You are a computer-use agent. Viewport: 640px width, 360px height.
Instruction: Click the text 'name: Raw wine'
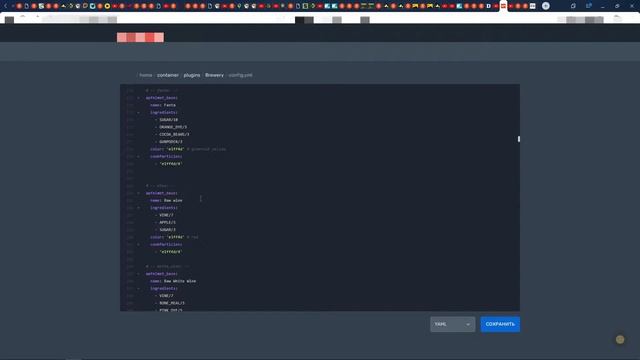click(166, 201)
